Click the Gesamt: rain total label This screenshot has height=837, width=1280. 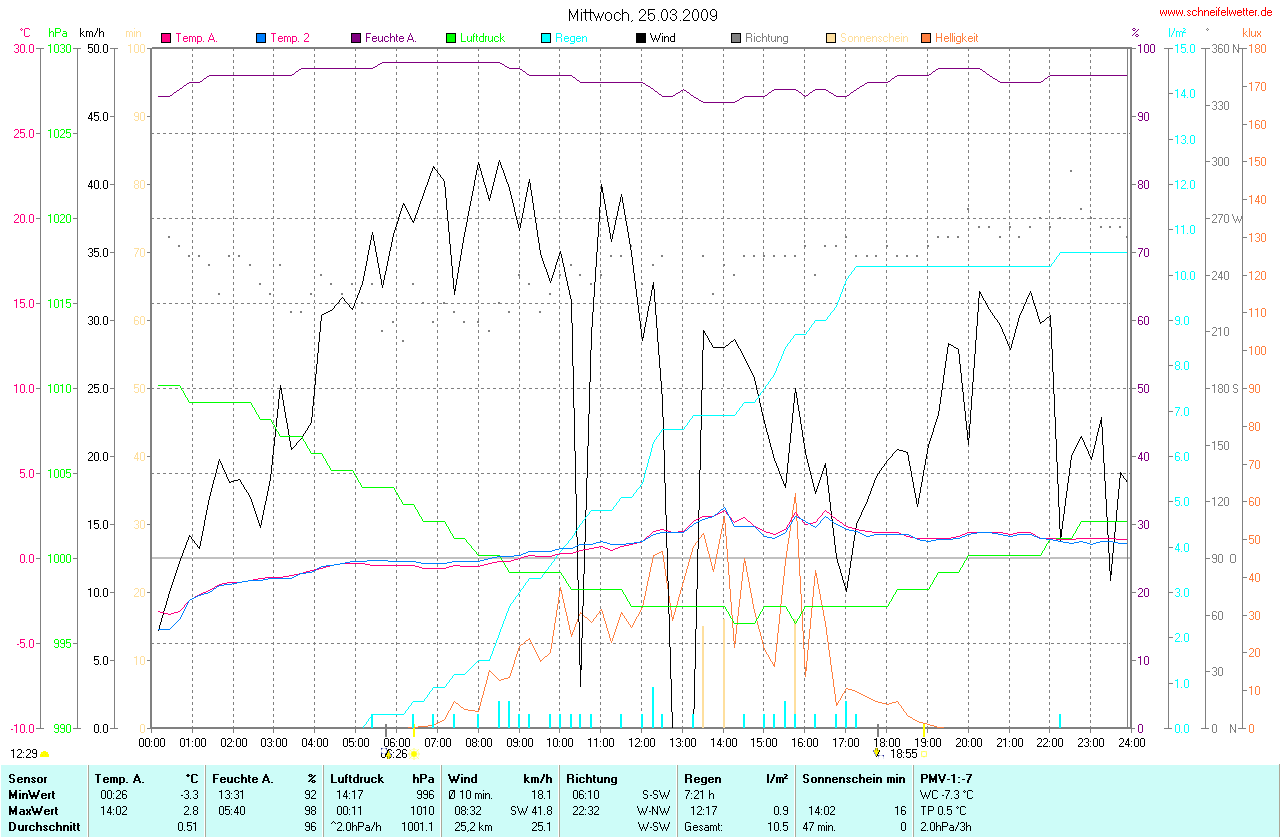pos(704,827)
